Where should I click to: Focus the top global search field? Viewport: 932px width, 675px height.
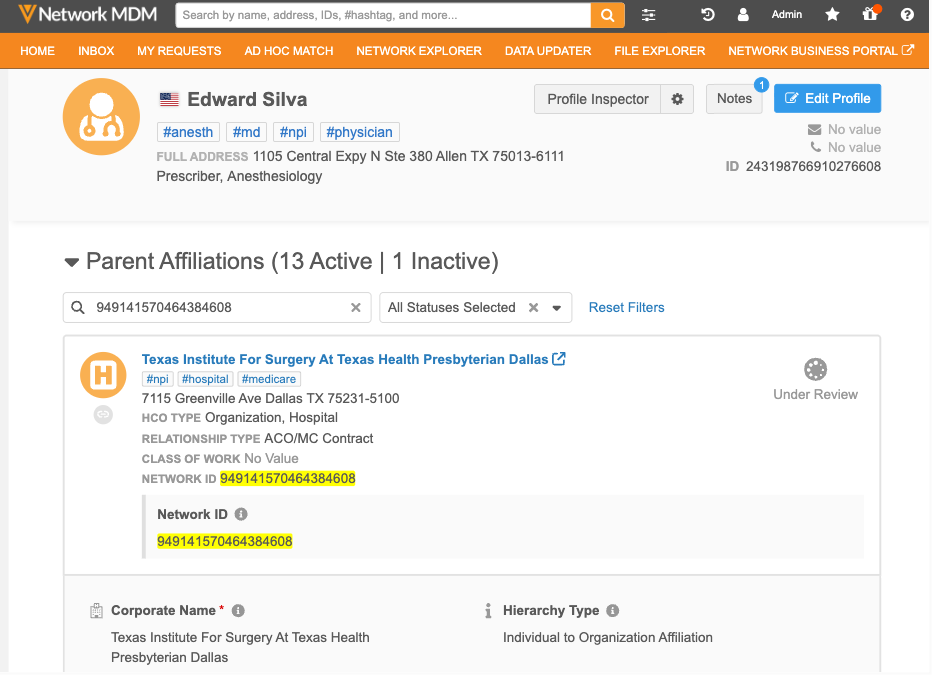click(x=383, y=15)
